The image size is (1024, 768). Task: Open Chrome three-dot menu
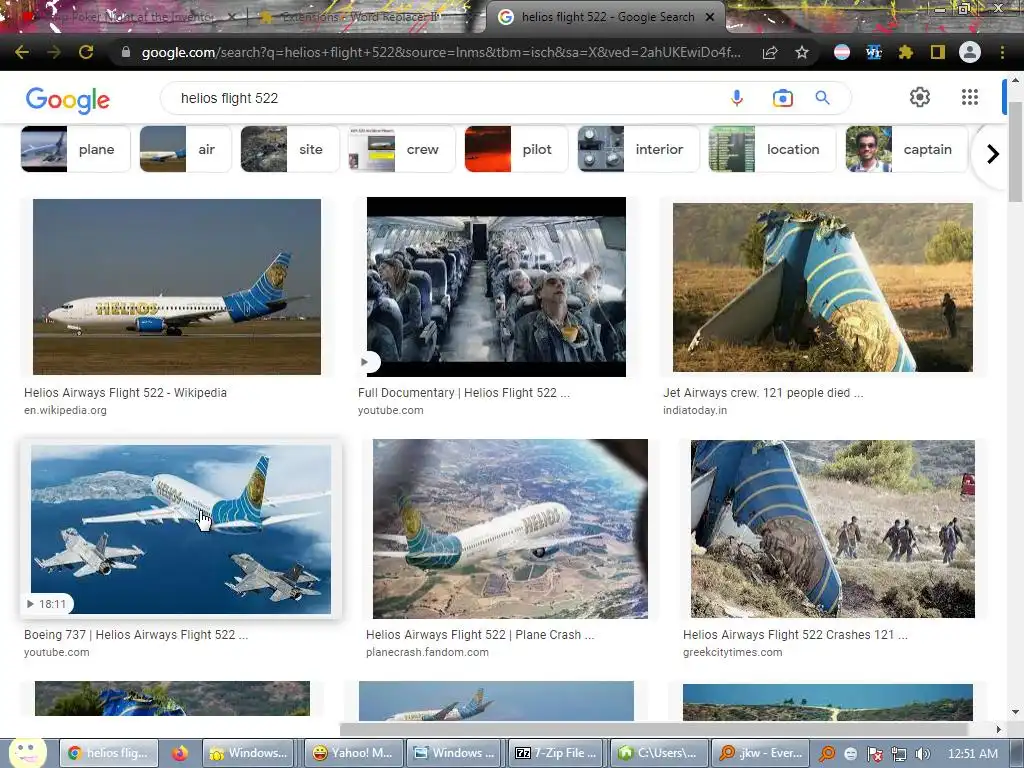pyautogui.click(x=1002, y=52)
